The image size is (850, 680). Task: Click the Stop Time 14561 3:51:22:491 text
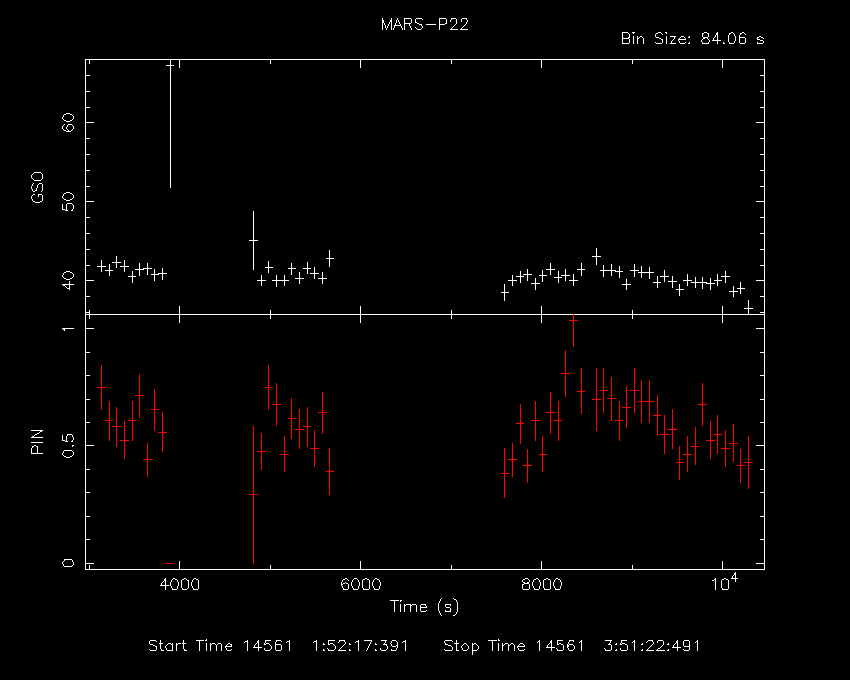point(572,646)
